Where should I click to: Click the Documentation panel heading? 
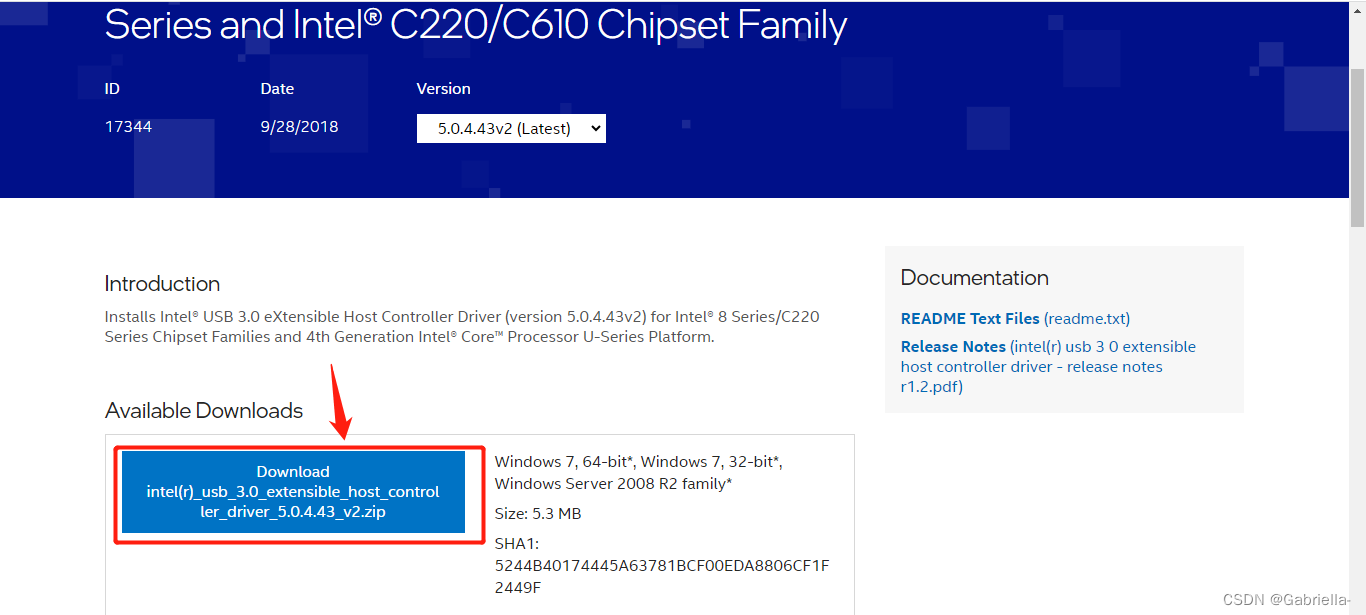tap(974, 277)
